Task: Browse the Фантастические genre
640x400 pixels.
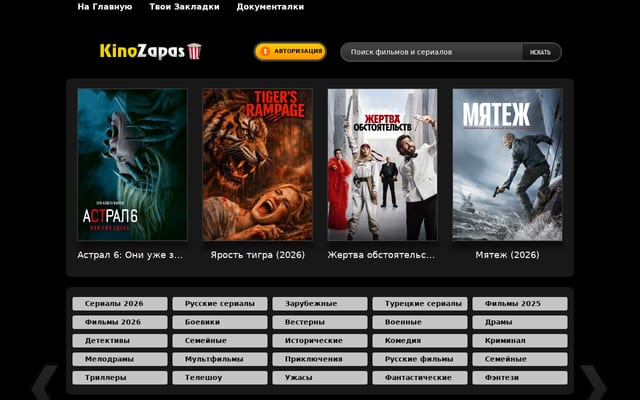Action: coord(420,378)
